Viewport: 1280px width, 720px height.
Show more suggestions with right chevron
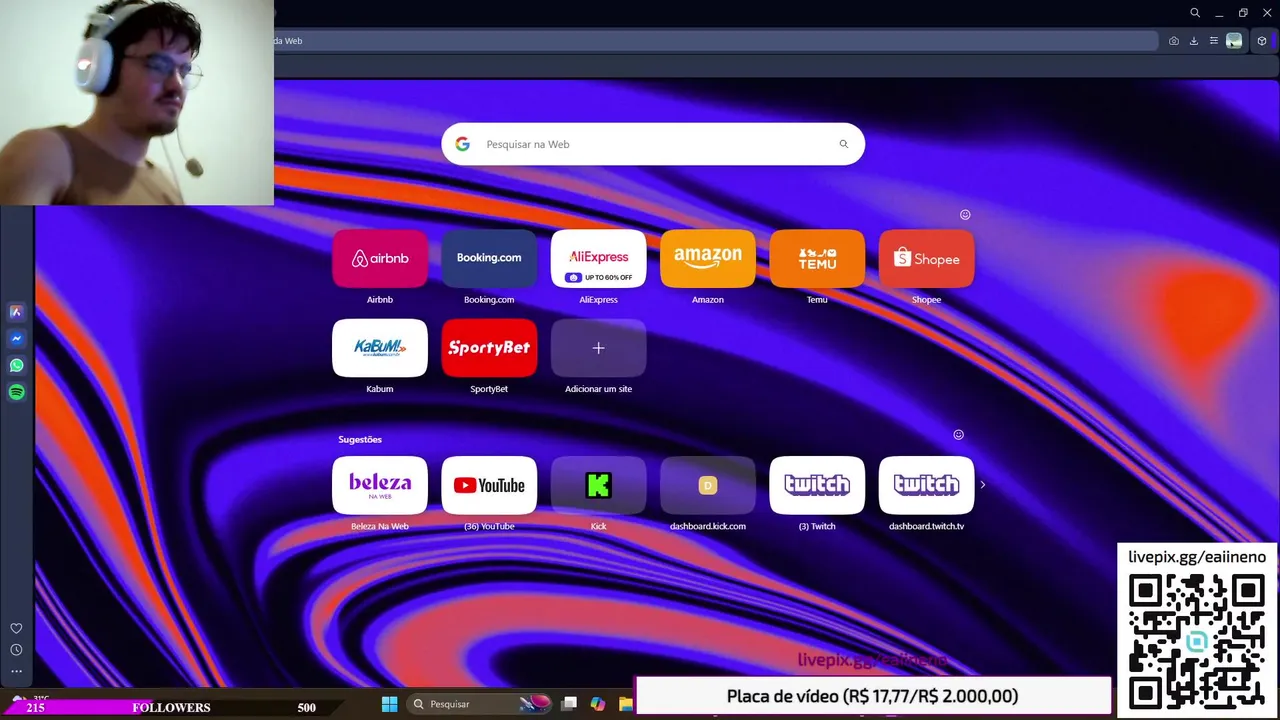tap(982, 485)
